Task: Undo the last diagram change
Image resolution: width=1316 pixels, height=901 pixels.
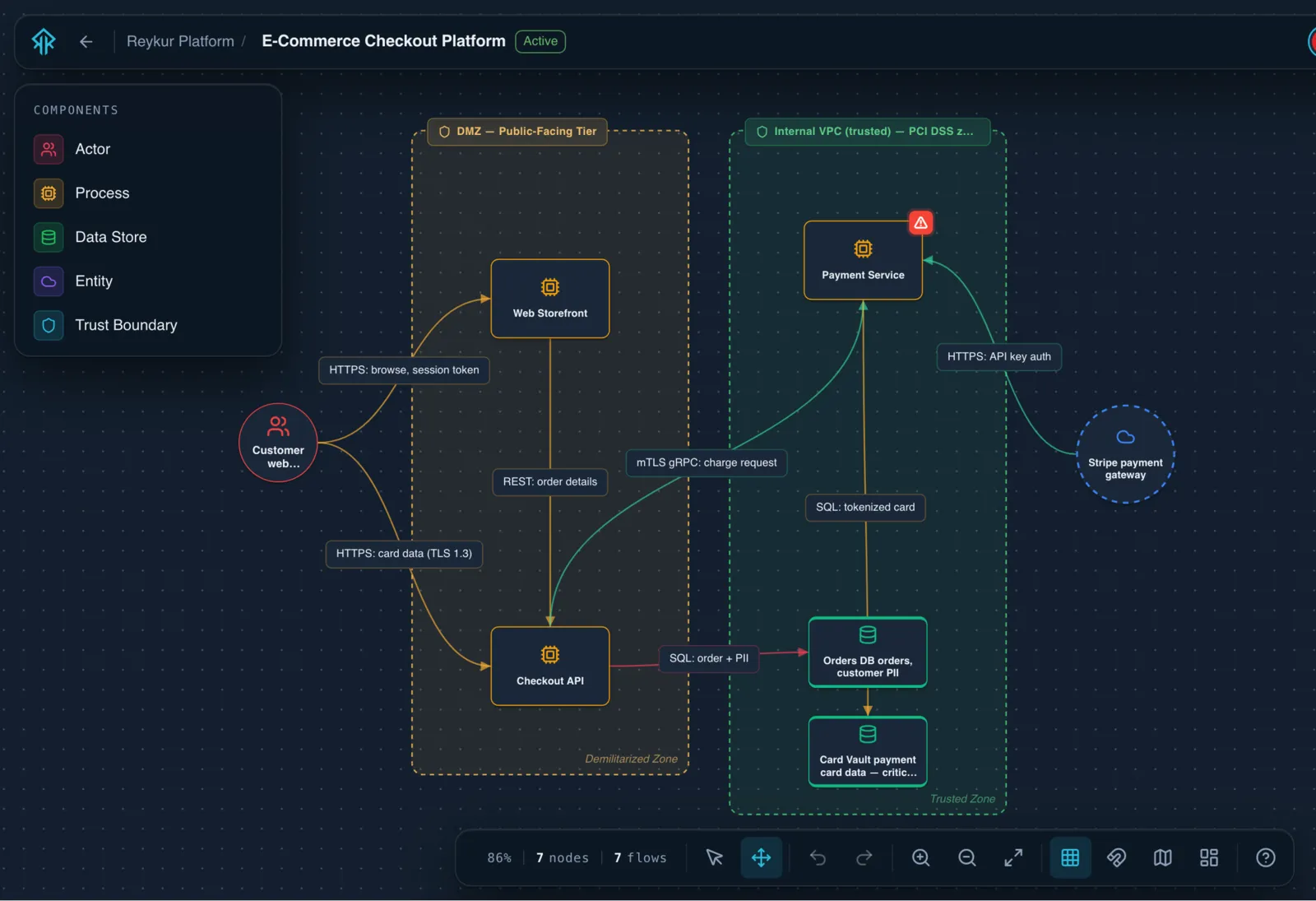Action: coord(818,857)
